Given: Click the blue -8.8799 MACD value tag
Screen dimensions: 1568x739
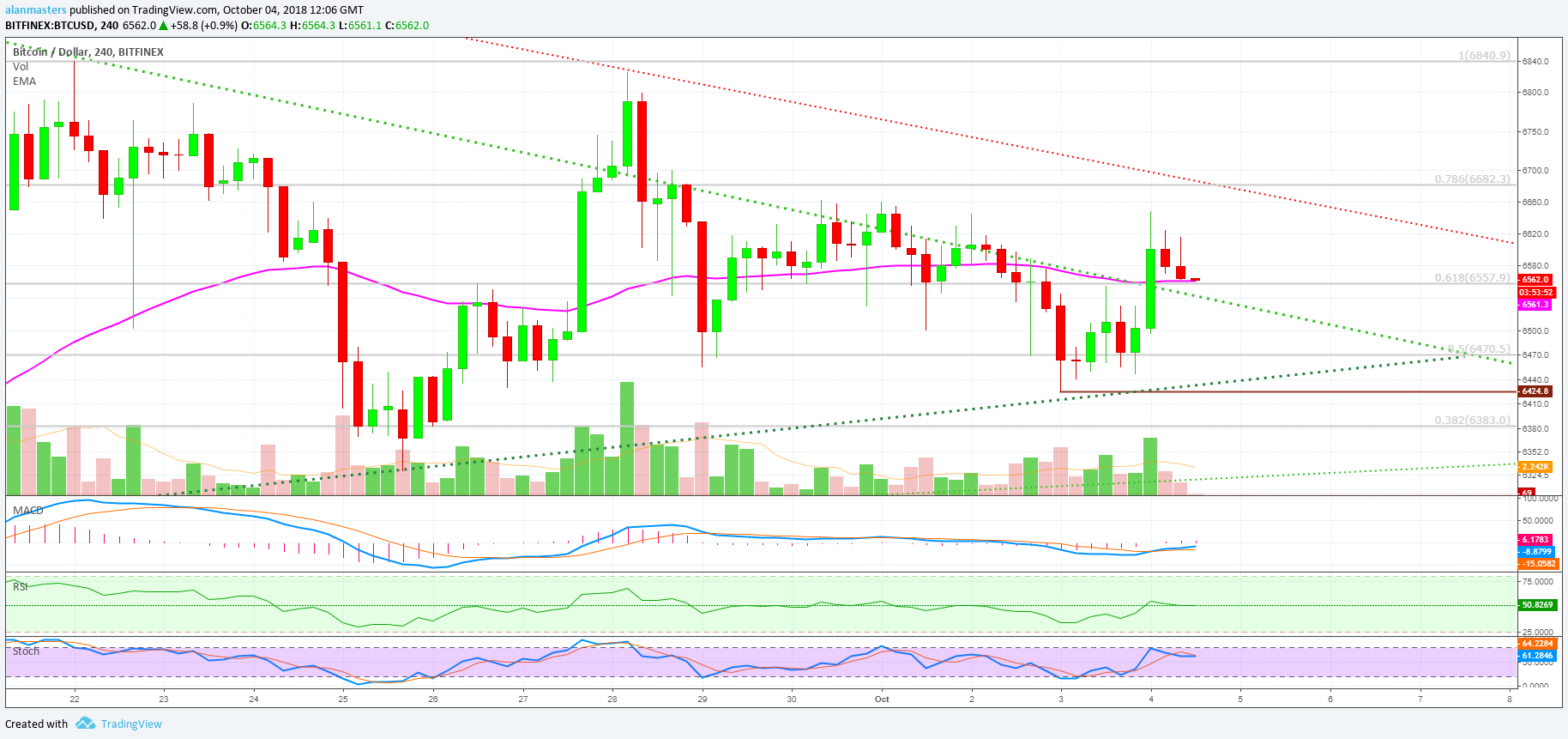Looking at the screenshot, I should coord(1536,551).
